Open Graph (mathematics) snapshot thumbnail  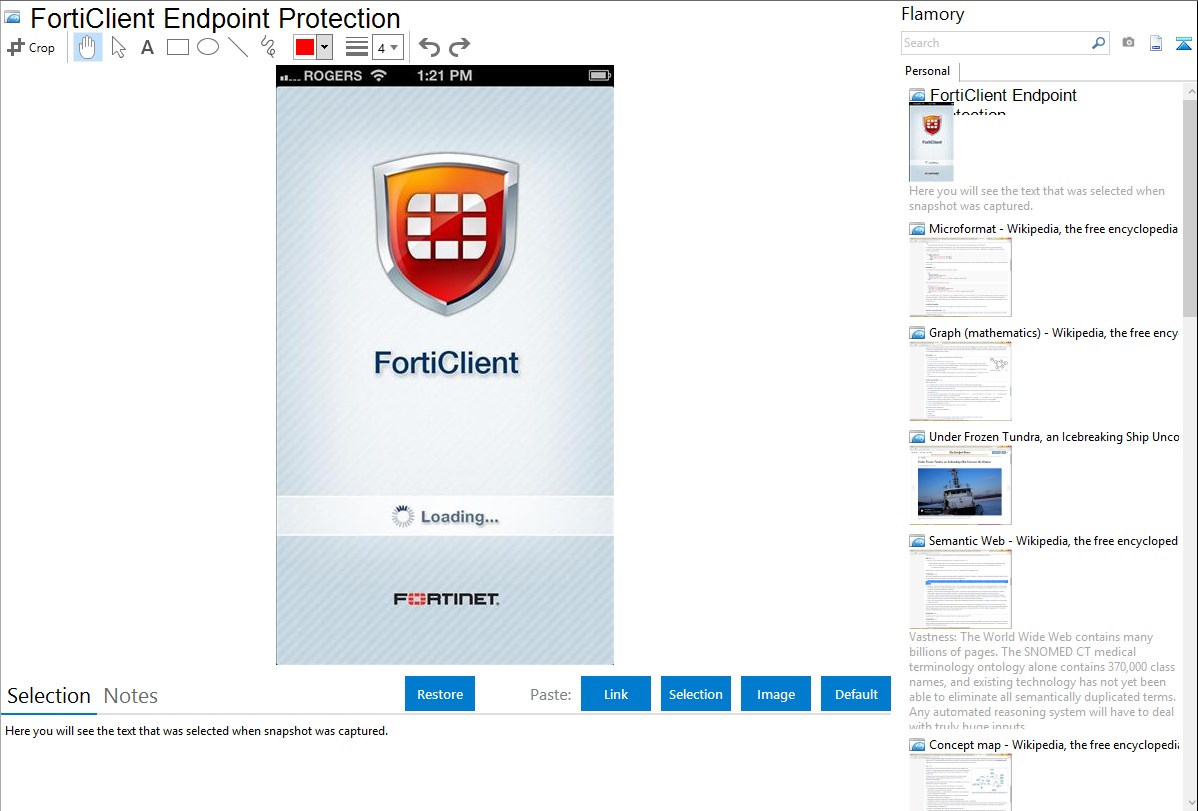point(960,381)
